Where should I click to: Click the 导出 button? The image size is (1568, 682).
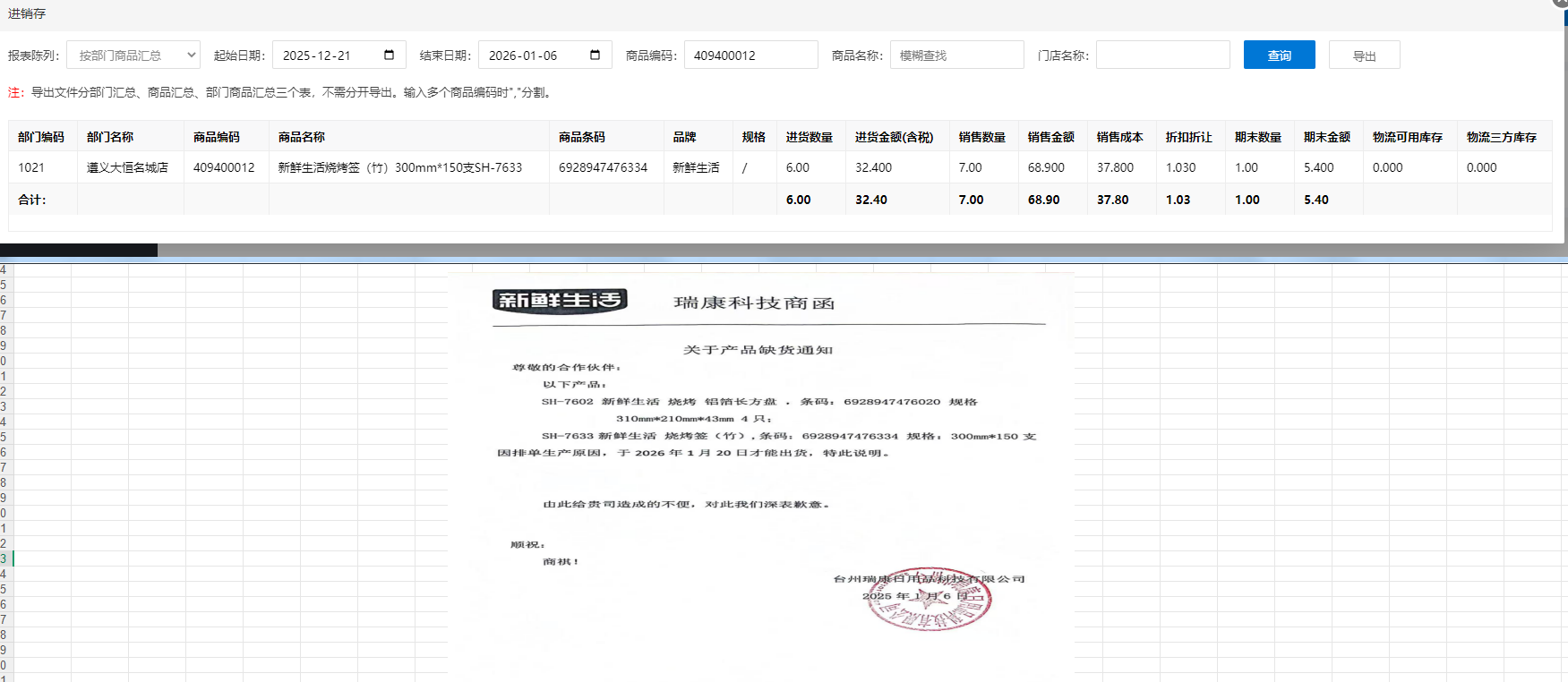tap(1364, 55)
